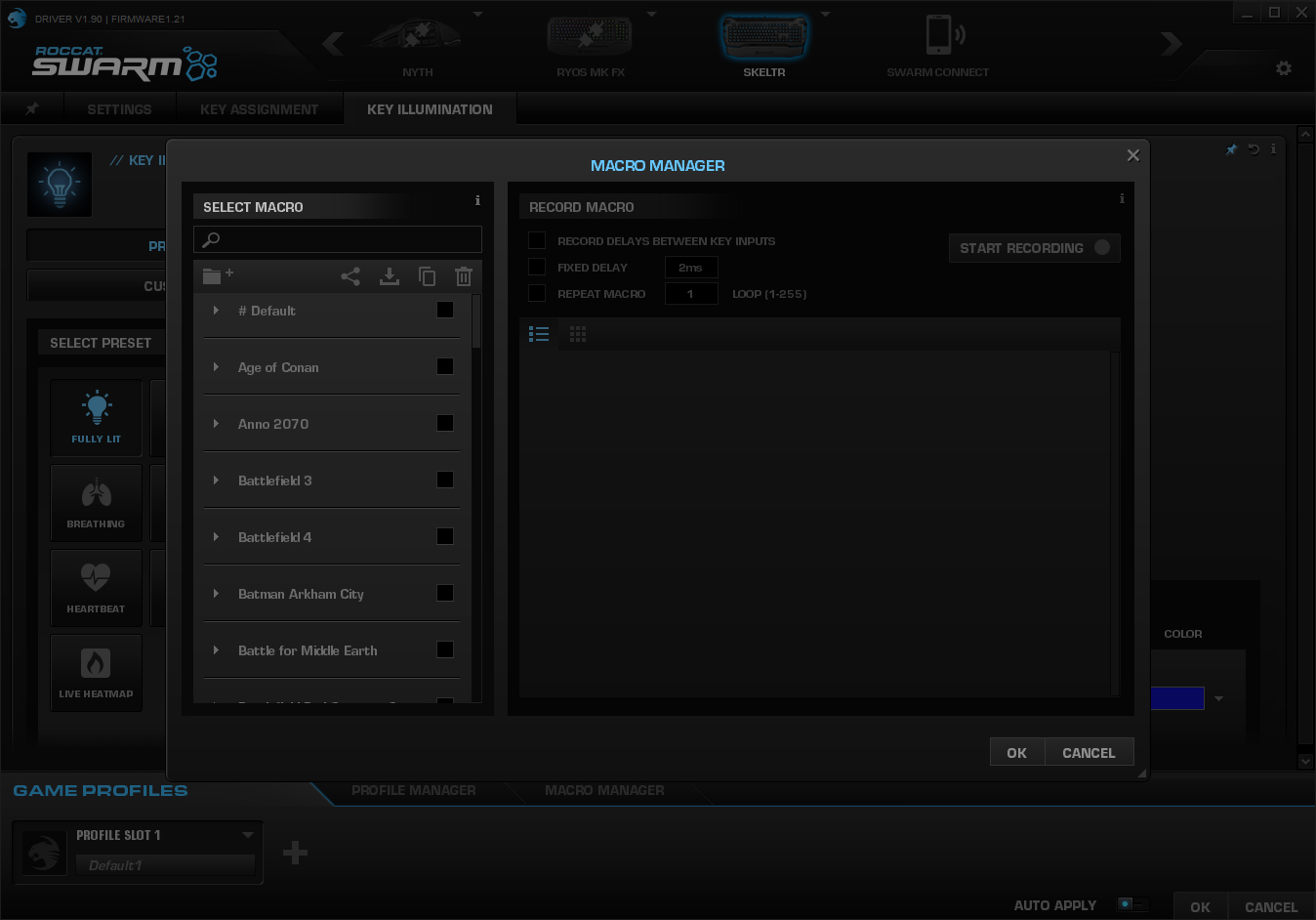This screenshot has height=920, width=1316.
Task: Open Macro Manager tab at bottom
Action: (x=604, y=790)
